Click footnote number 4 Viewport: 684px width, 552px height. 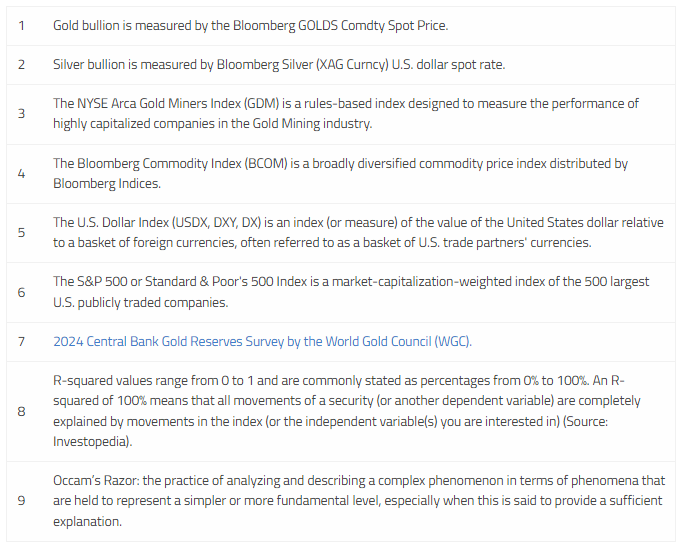tap(22, 173)
